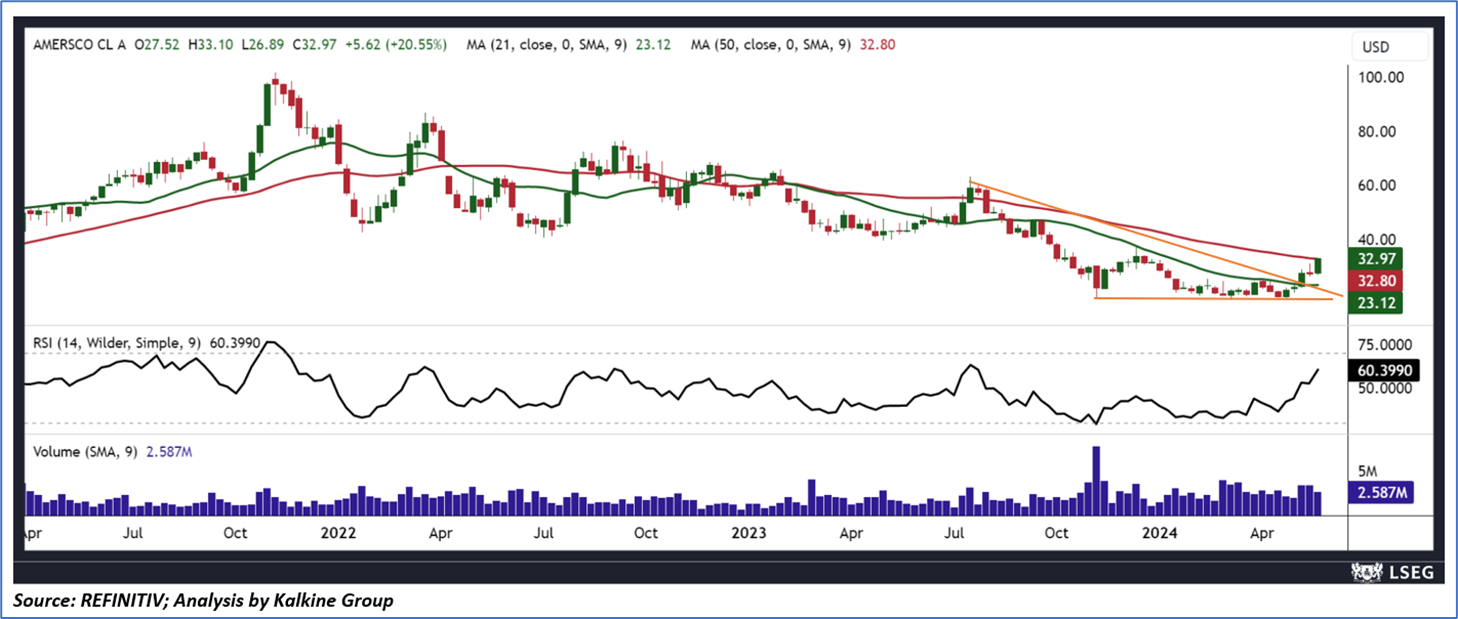This screenshot has height=619, width=1458.
Task: Click the 100.00 price axis label
Action: [x=1379, y=78]
